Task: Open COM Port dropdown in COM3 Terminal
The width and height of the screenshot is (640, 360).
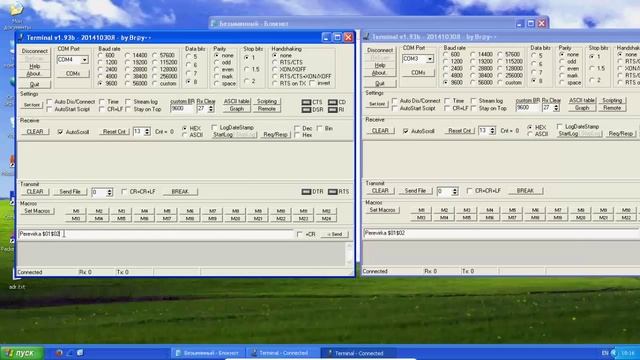Action: coord(430,59)
